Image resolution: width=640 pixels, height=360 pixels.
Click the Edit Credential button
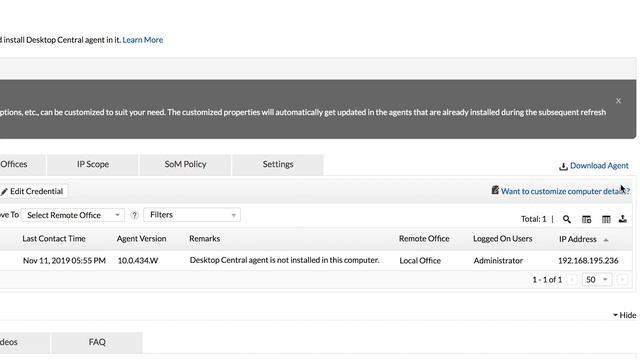click(33, 191)
